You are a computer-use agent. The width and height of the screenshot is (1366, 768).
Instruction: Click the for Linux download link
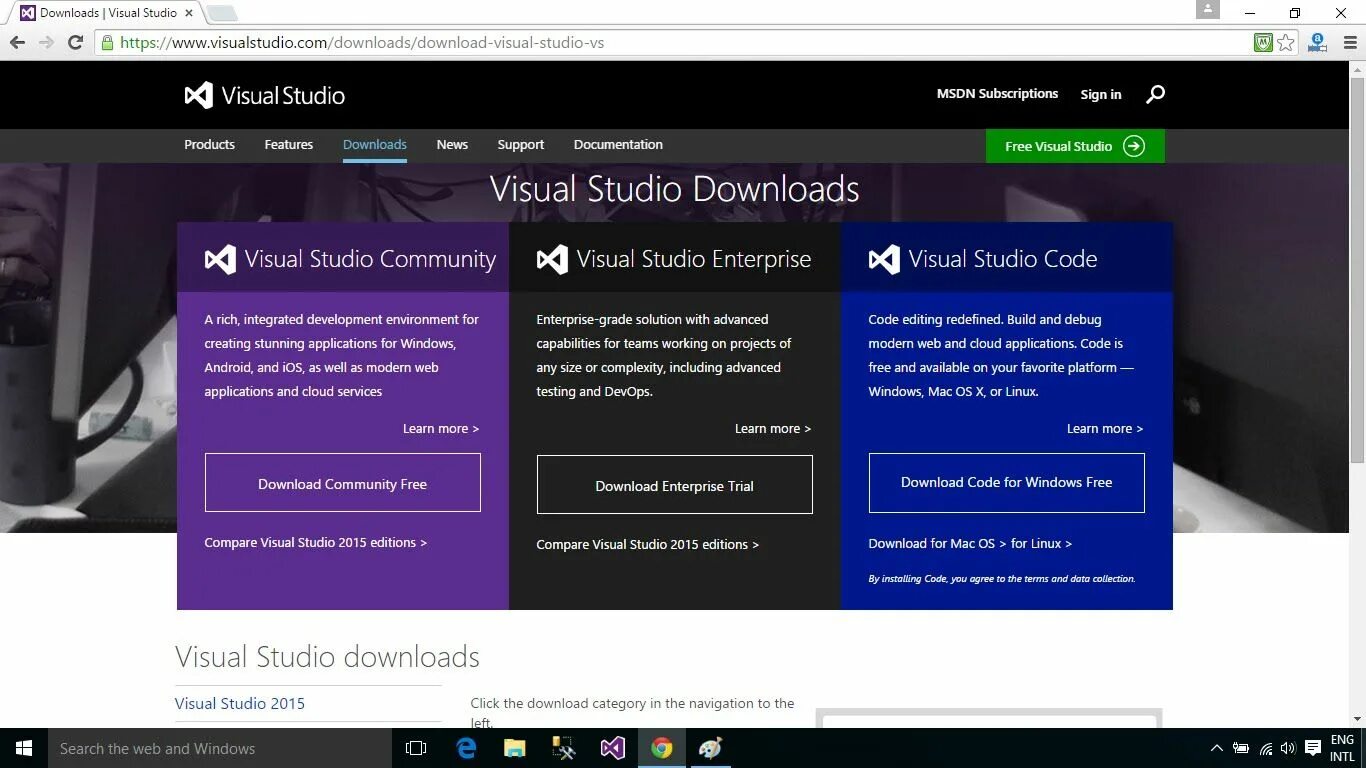[1041, 543]
